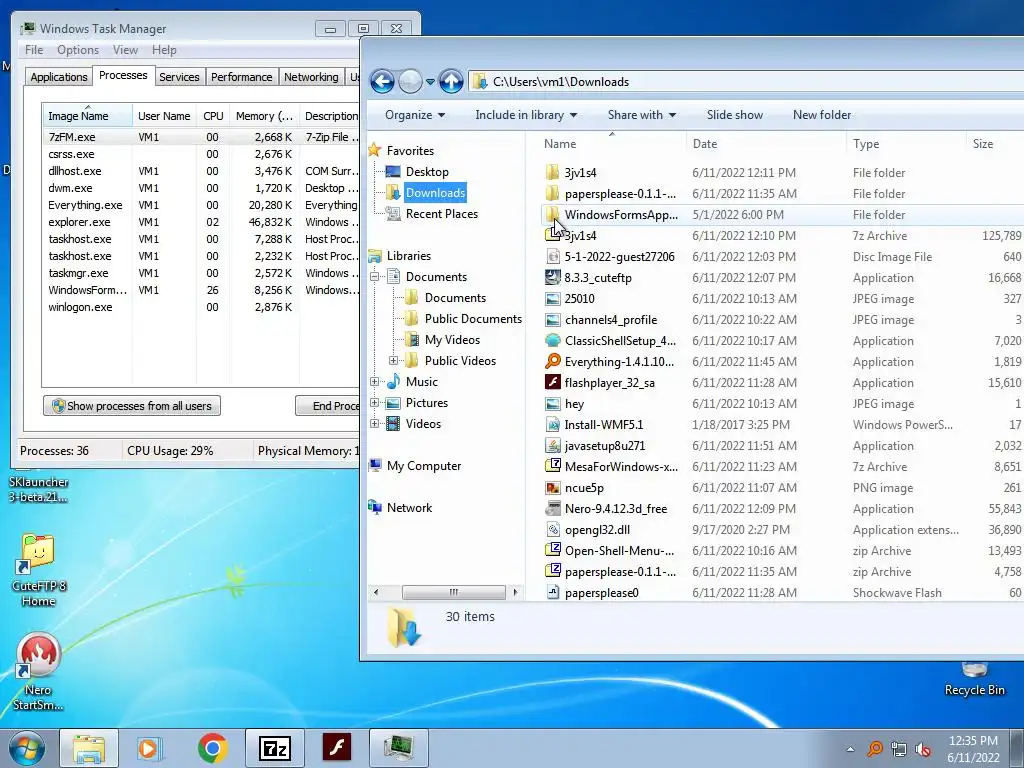This screenshot has height=768, width=1024.
Task: Open Task Manager View menu
Action: tap(125, 50)
